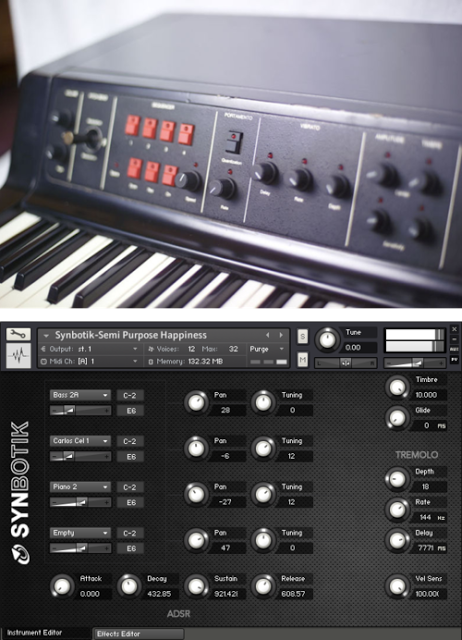The image size is (462, 640).
Task: Click the Bass 2A volume slider
Action: coord(80,410)
